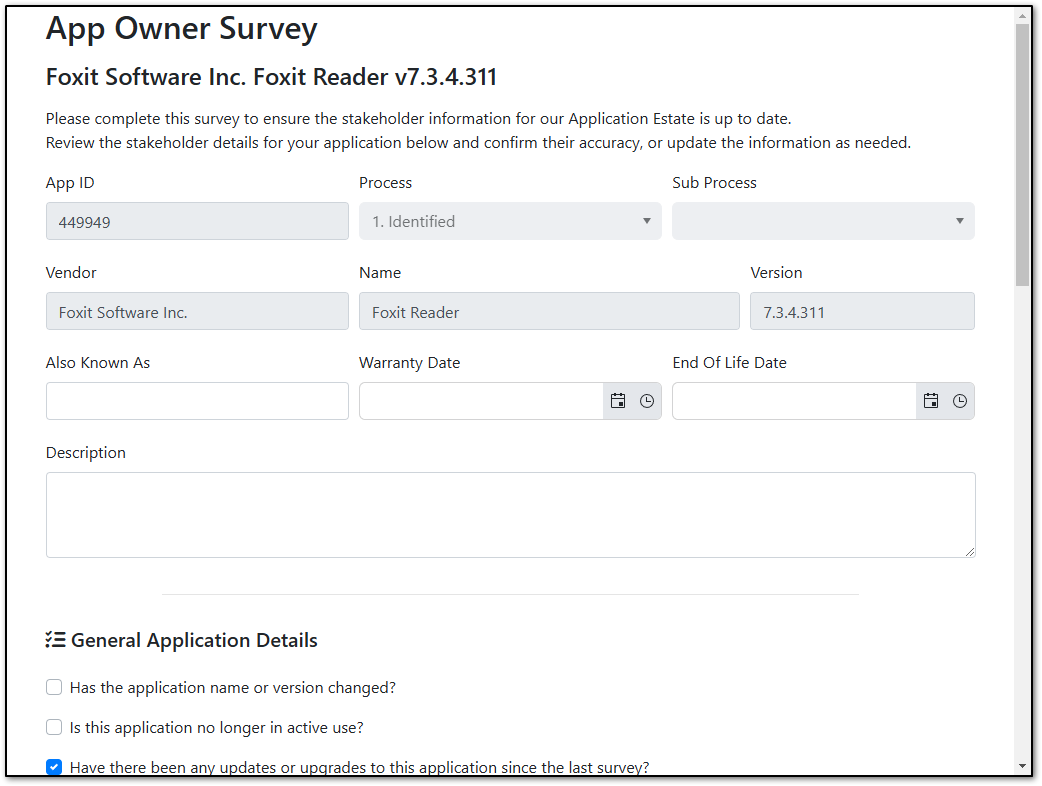Open the End Of Life Date calendar picker
Screen dimensions: 1042x786
point(931,401)
